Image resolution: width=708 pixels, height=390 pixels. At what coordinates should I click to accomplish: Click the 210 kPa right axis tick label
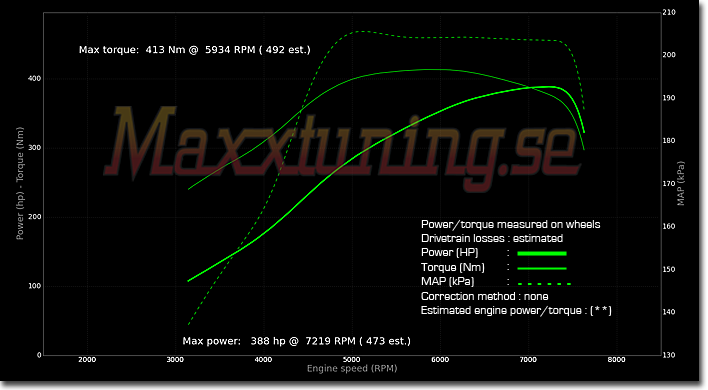669,12
